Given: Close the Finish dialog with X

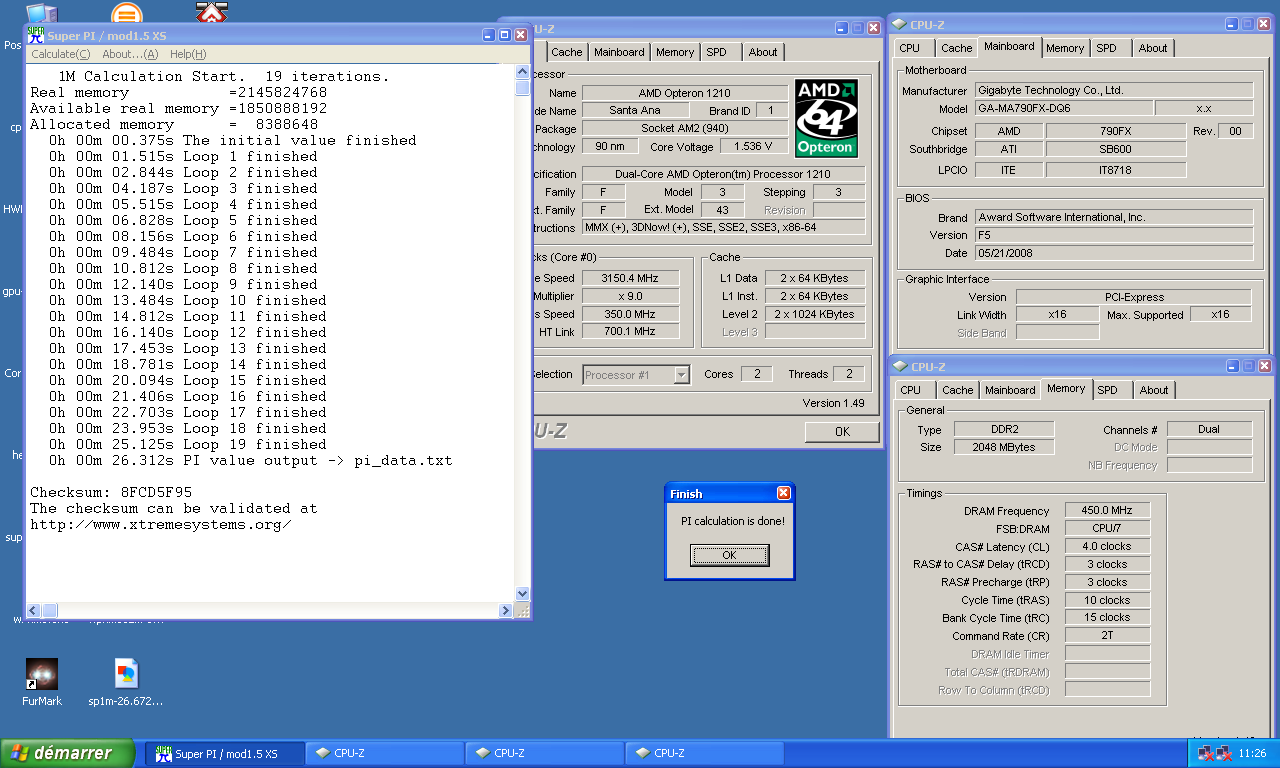Looking at the screenshot, I should click(784, 493).
